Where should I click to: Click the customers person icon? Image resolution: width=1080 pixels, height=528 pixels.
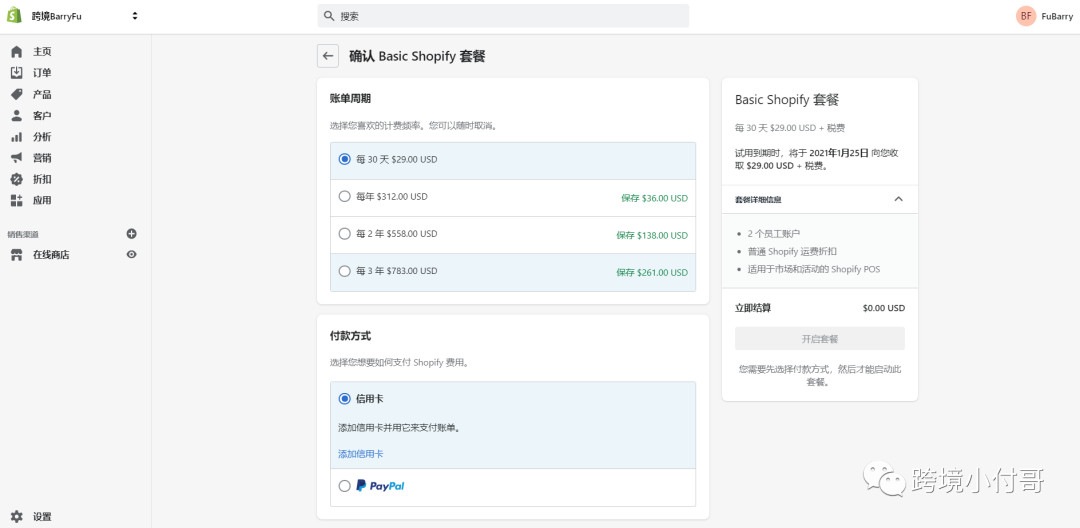17,116
